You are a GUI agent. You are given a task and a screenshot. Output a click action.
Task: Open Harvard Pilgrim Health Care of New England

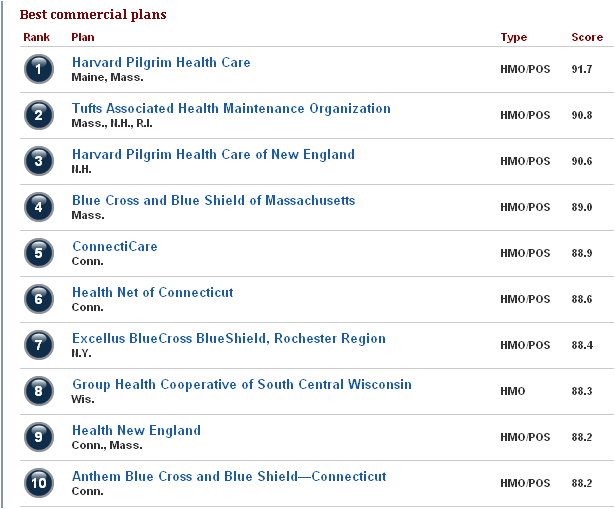213,154
